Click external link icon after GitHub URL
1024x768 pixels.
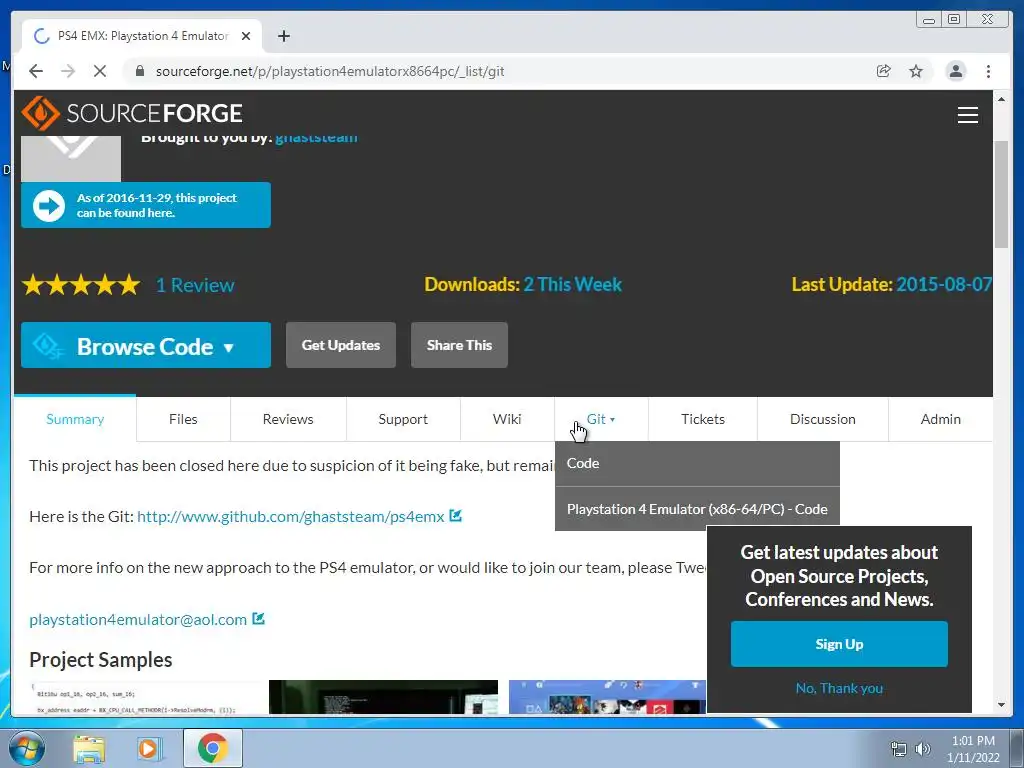pos(456,516)
